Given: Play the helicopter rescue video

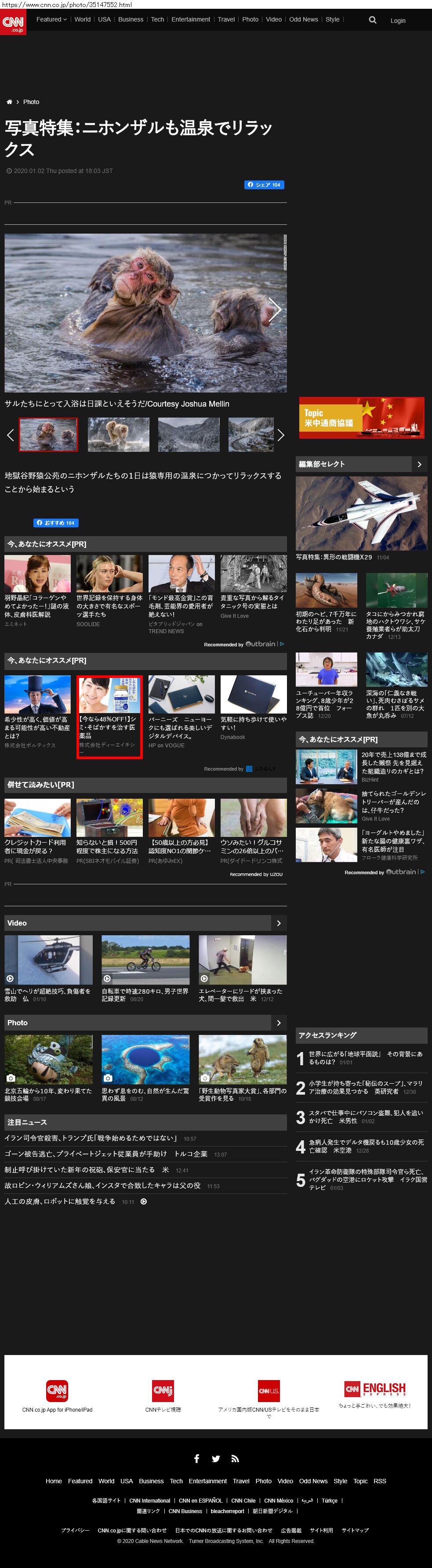Looking at the screenshot, I should [49, 960].
